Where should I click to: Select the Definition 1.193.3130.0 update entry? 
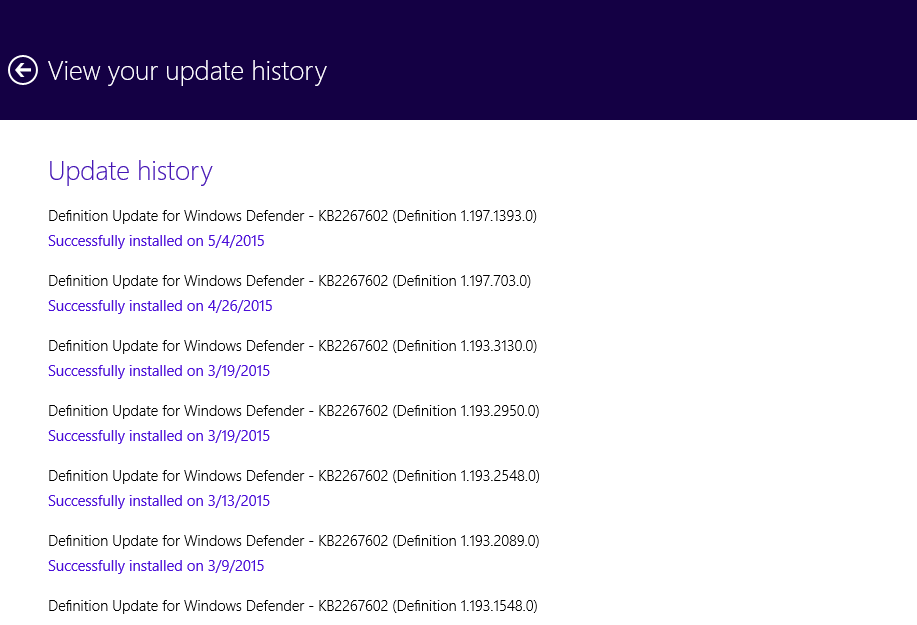pos(292,346)
